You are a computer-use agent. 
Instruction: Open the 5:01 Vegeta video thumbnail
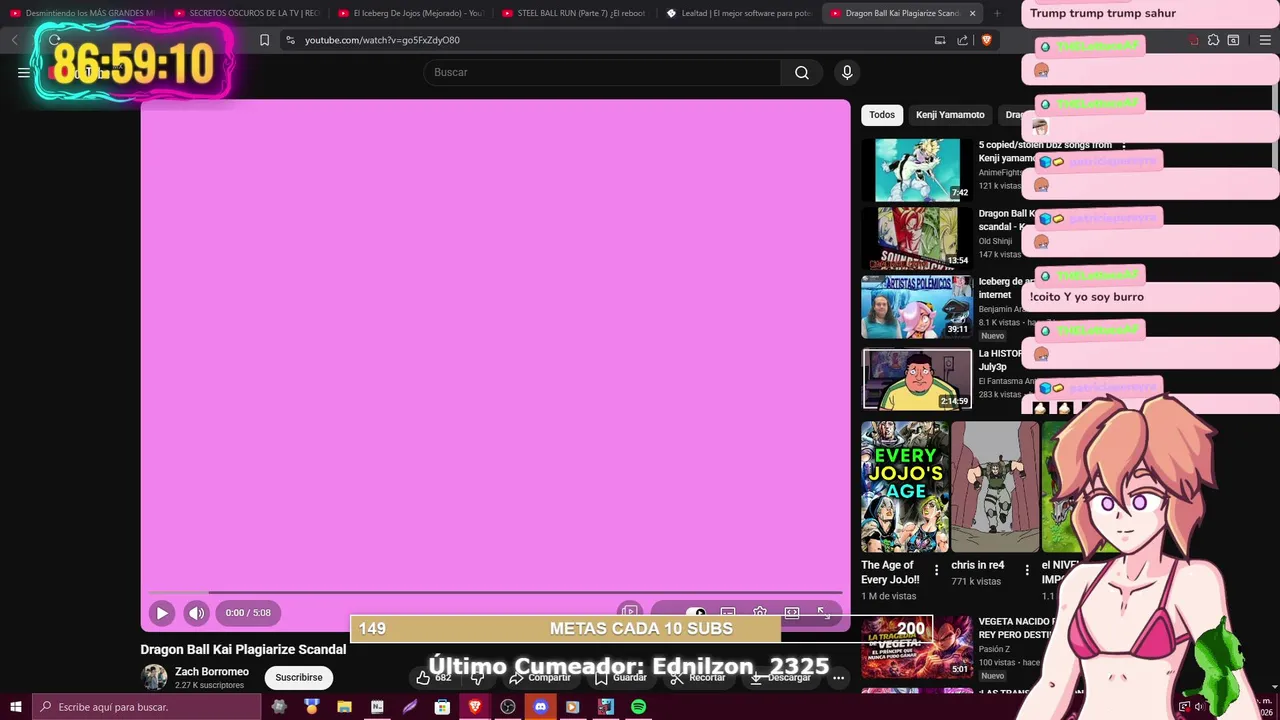[x=917, y=647]
